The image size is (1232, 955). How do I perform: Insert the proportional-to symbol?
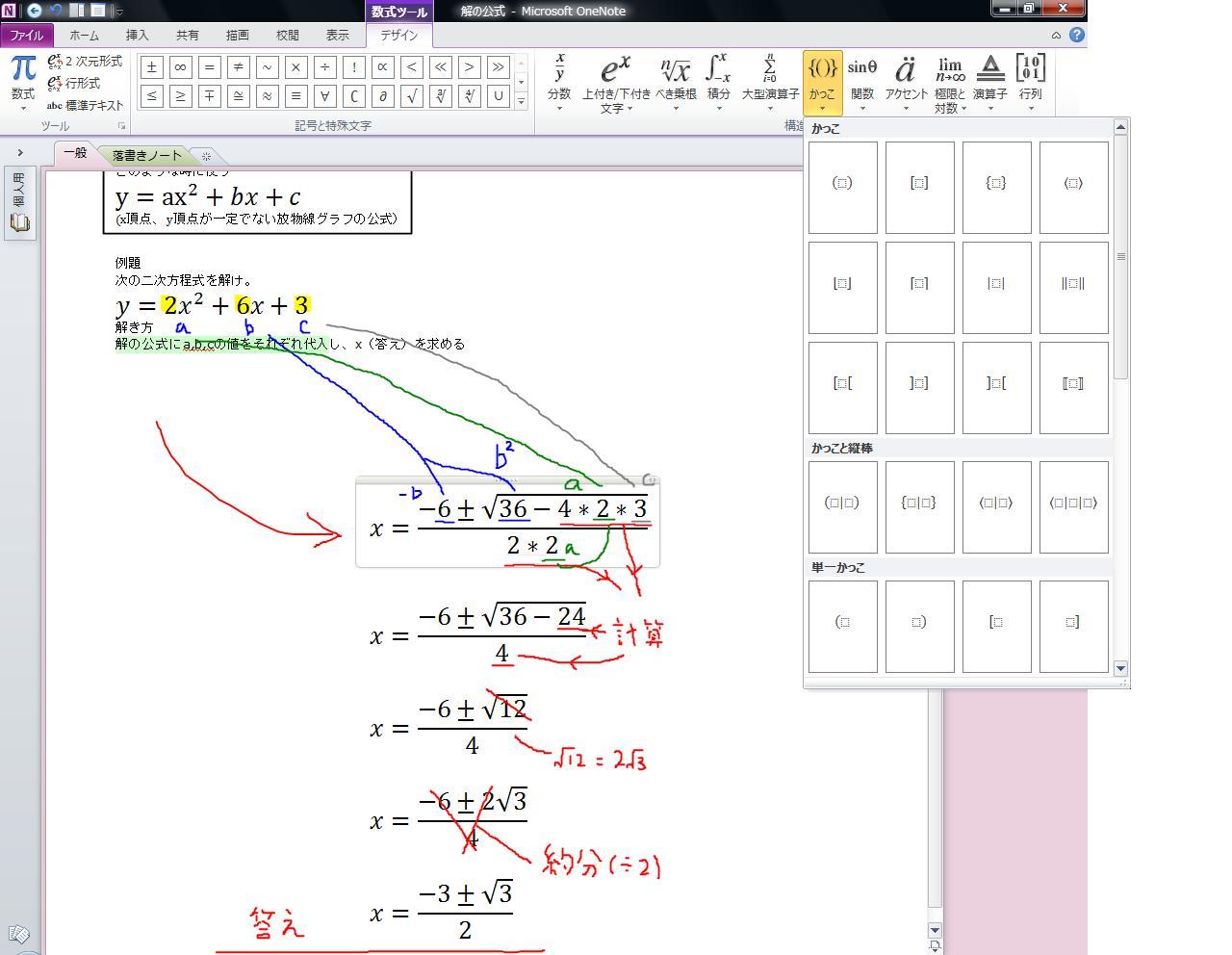point(382,67)
